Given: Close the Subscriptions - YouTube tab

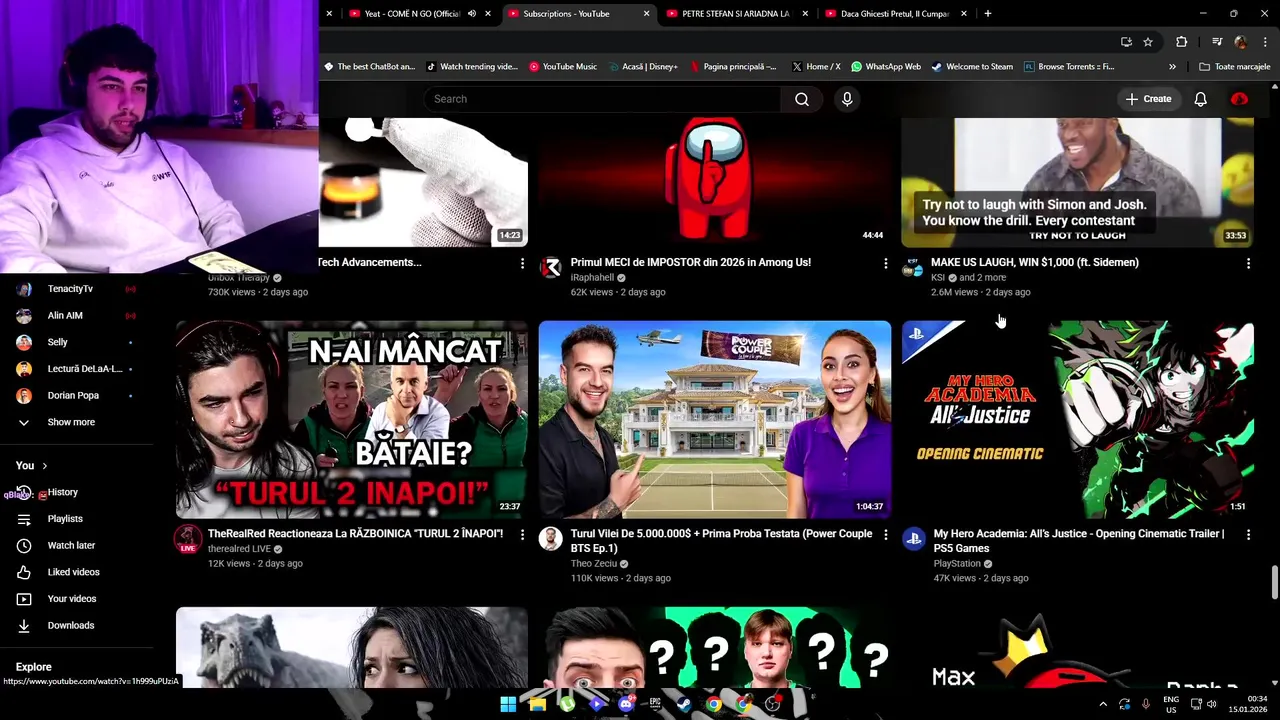Looking at the screenshot, I should click(646, 14).
